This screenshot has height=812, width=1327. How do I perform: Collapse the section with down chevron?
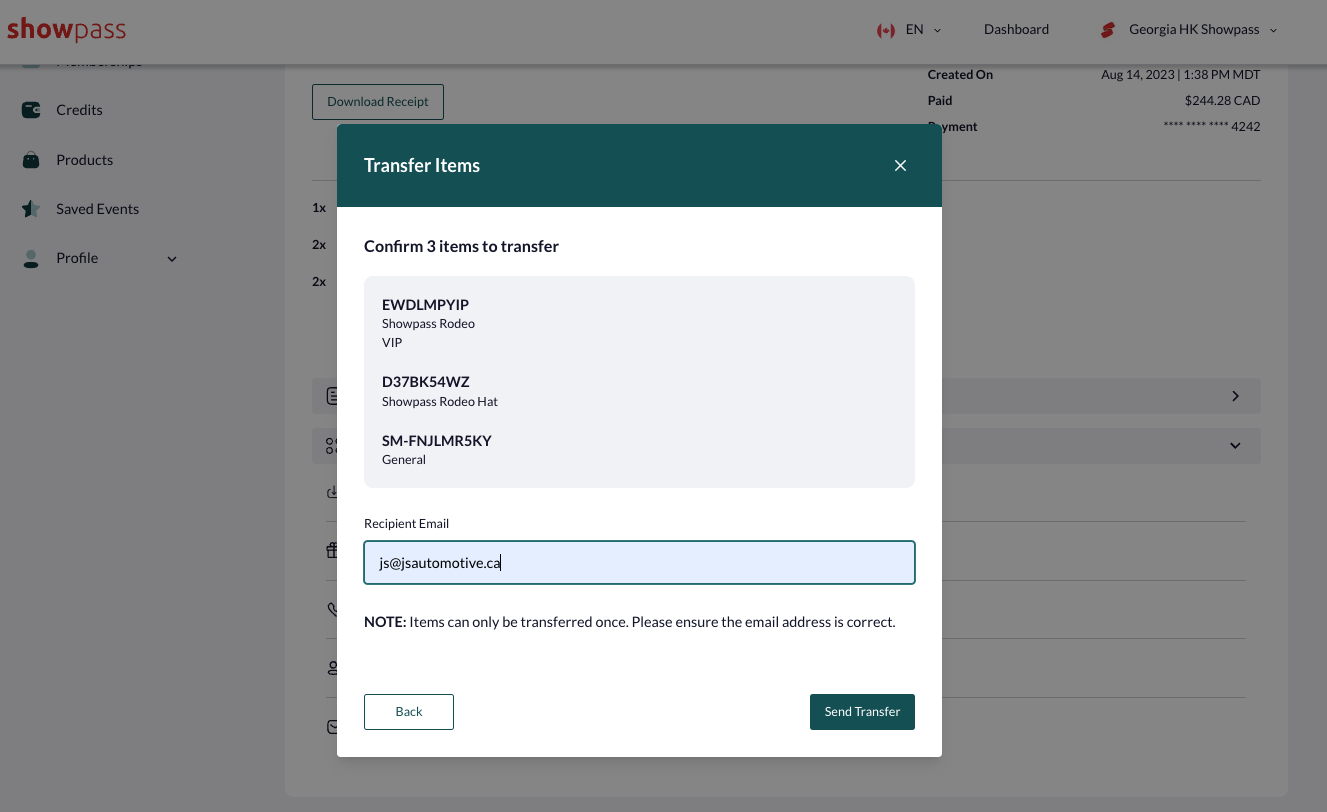[x=1236, y=446]
